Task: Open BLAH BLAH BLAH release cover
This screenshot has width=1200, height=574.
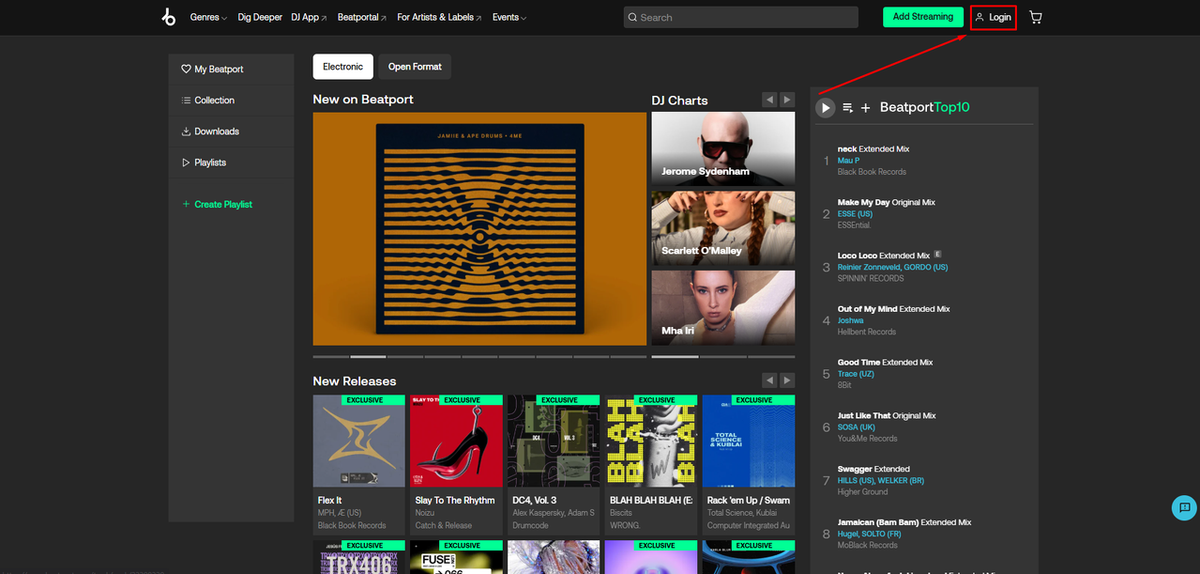Action: point(651,441)
